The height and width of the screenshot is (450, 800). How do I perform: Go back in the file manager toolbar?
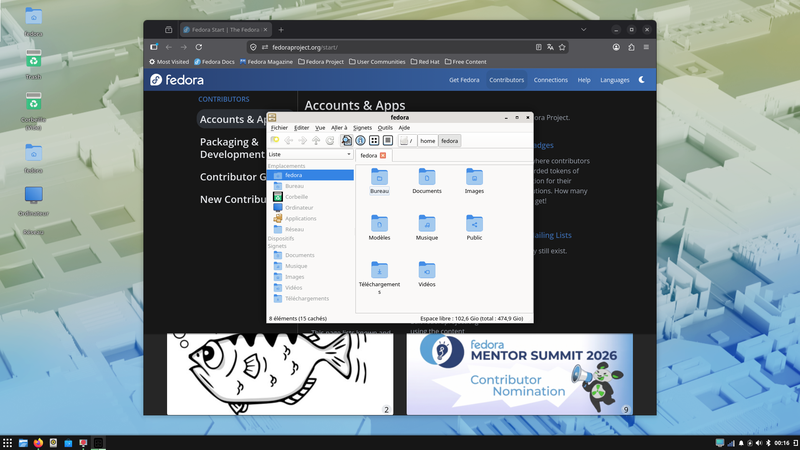coord(289,140)
